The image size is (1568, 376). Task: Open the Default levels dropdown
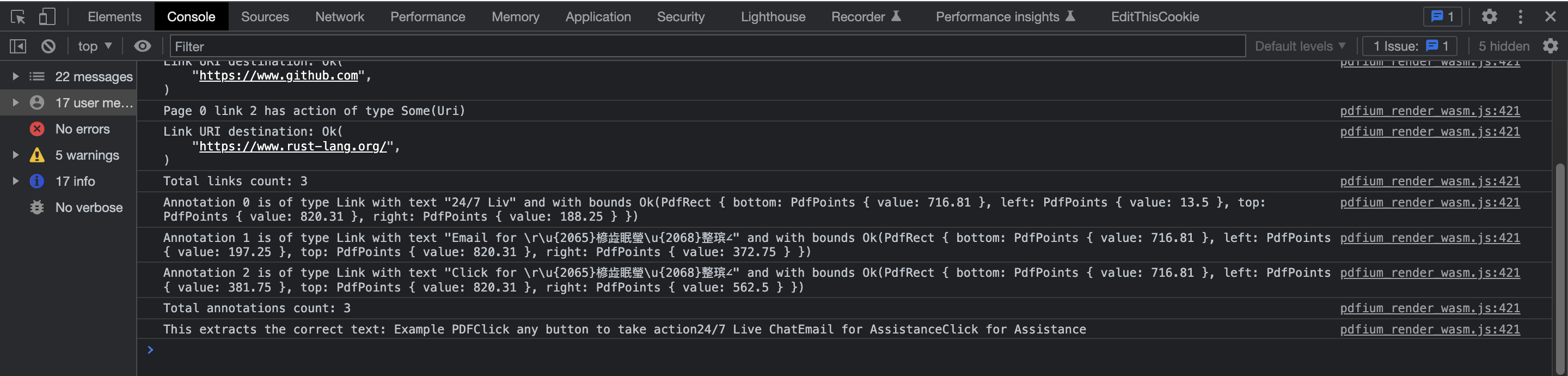pyautogui.click(x=1300, y=46)
